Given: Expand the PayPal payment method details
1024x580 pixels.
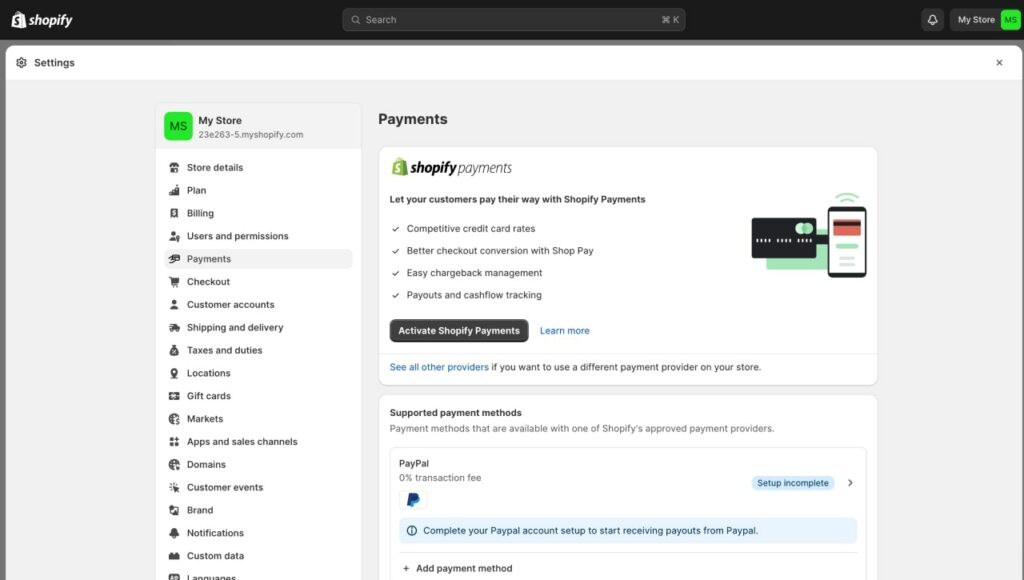Looking at the screenshot, I should pos(850,482).
